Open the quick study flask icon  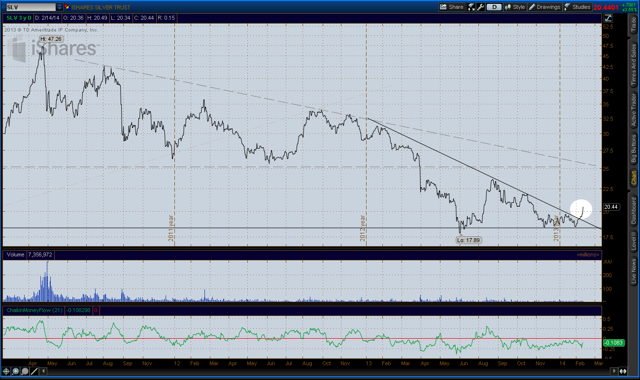pos(471,7)
